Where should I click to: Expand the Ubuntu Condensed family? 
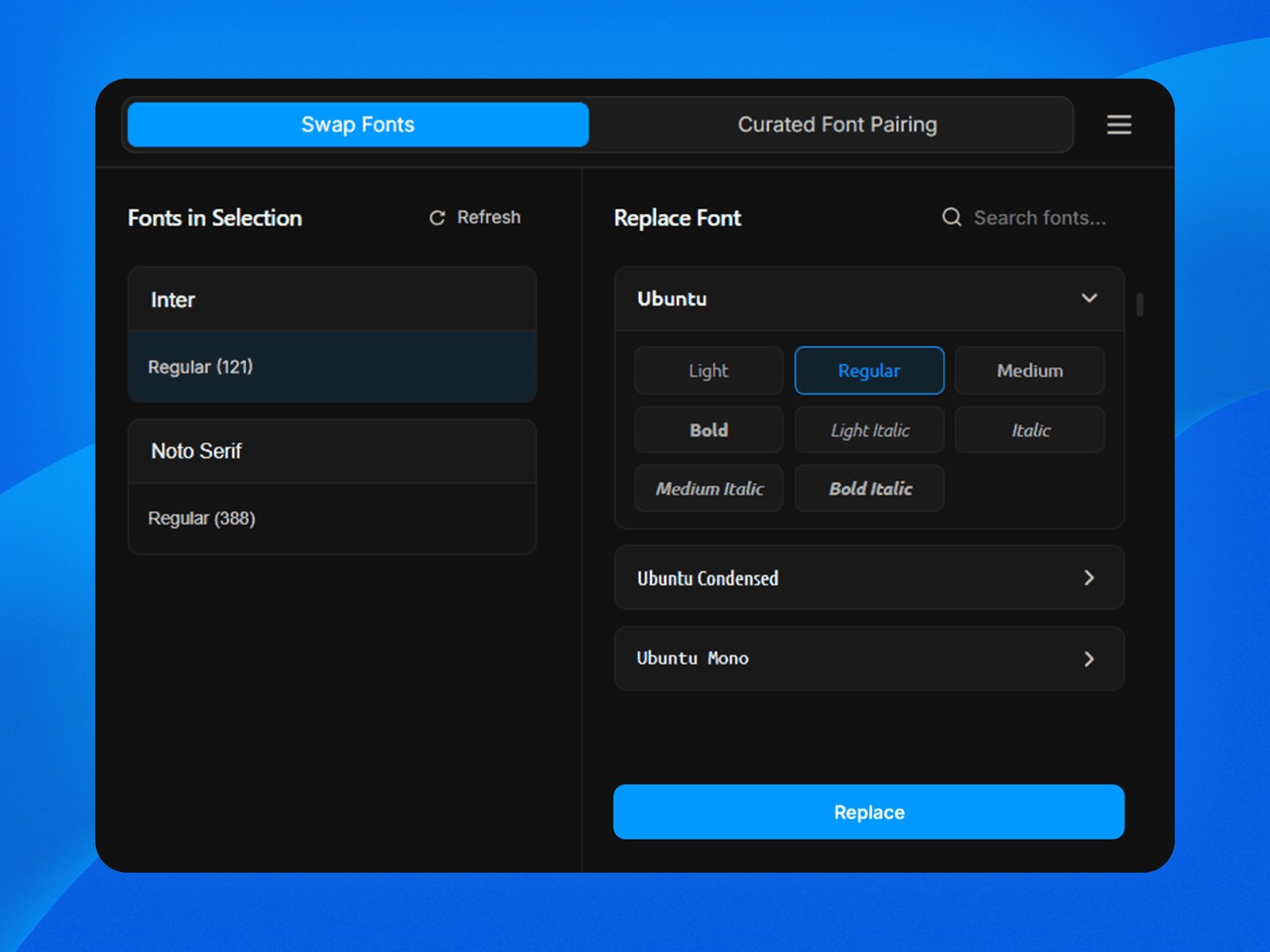click(868, 578)
